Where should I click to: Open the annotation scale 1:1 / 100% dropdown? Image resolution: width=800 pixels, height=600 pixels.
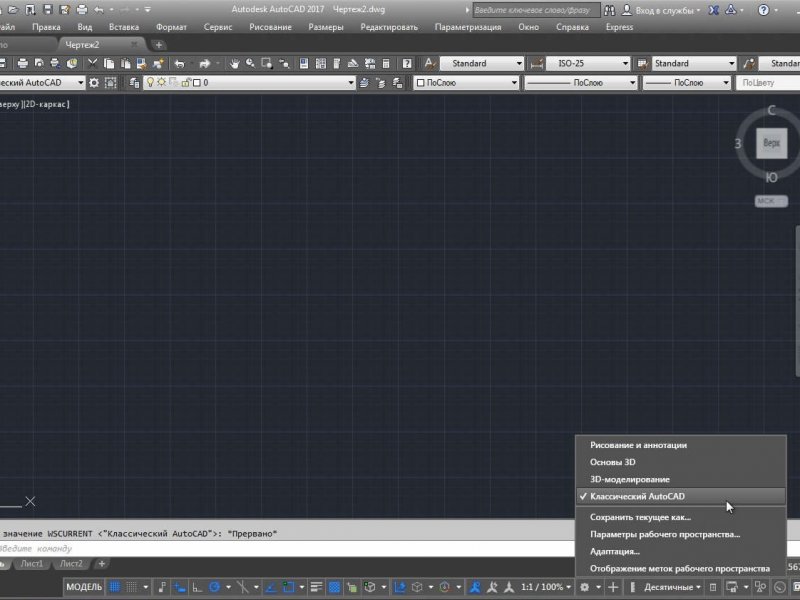546,587
